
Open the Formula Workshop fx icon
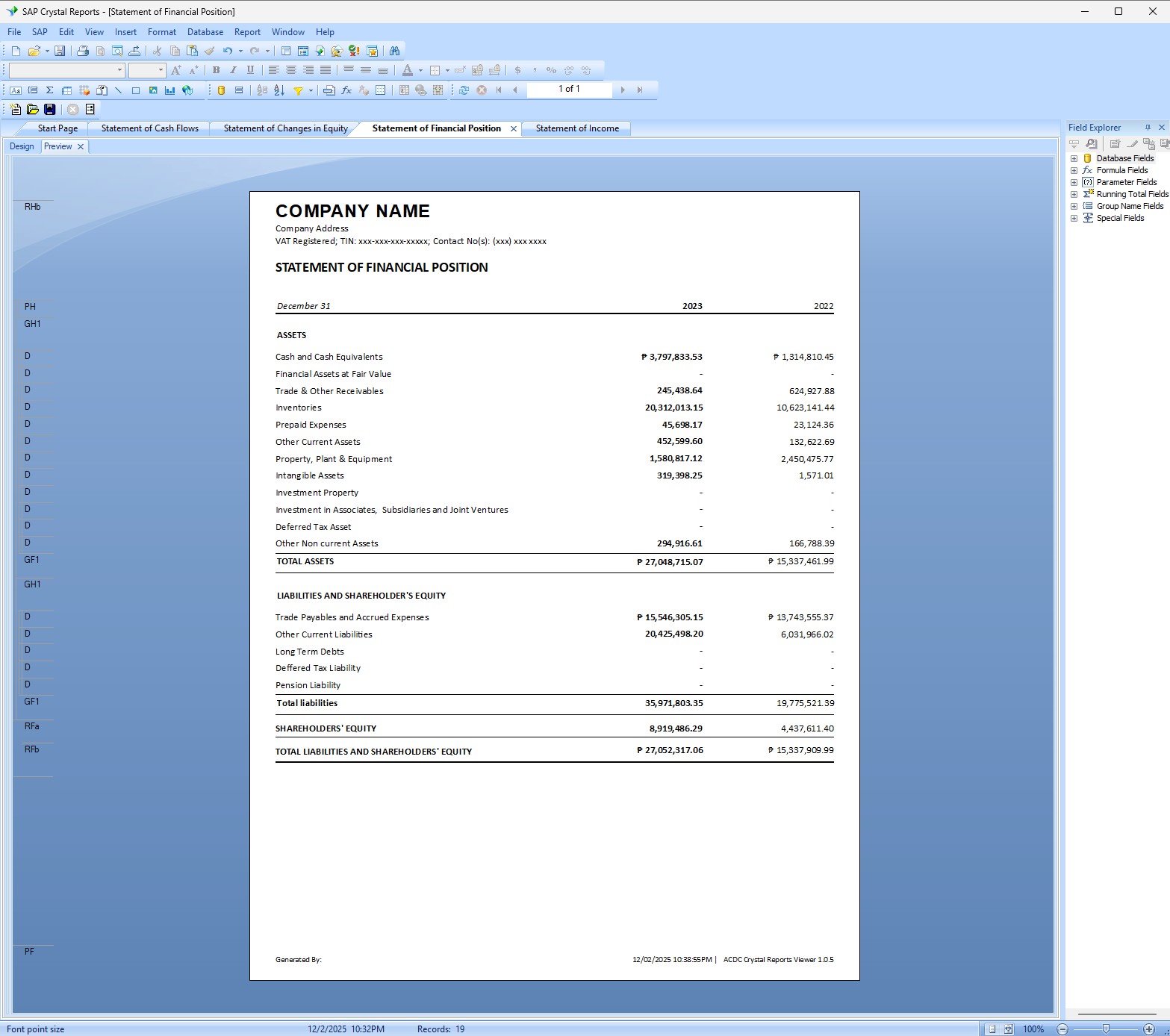pos(346,90)
